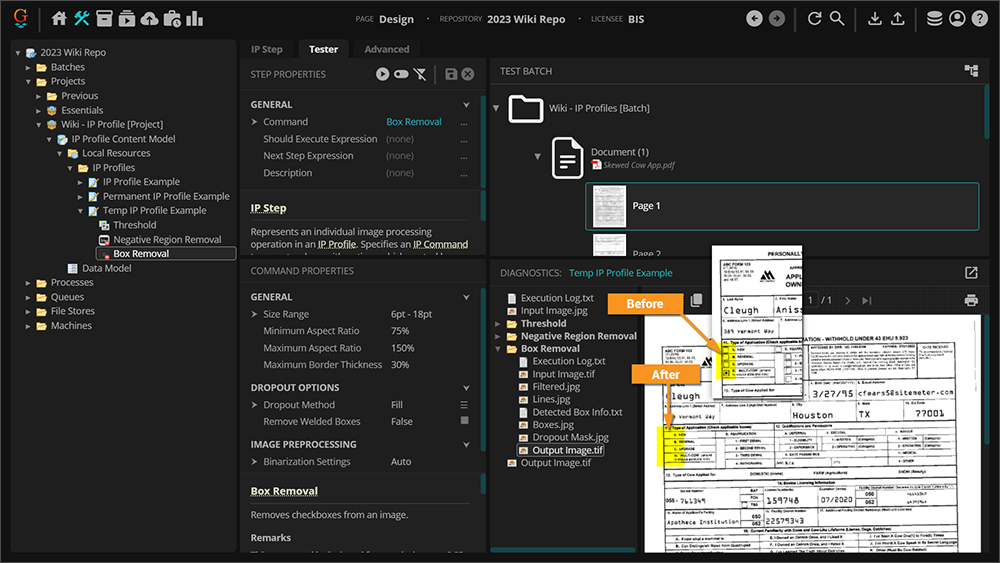This screenshot has width=1000, height=563.
Task: Open ellipsis editor for Description property
Action: [x=464, y=173]
